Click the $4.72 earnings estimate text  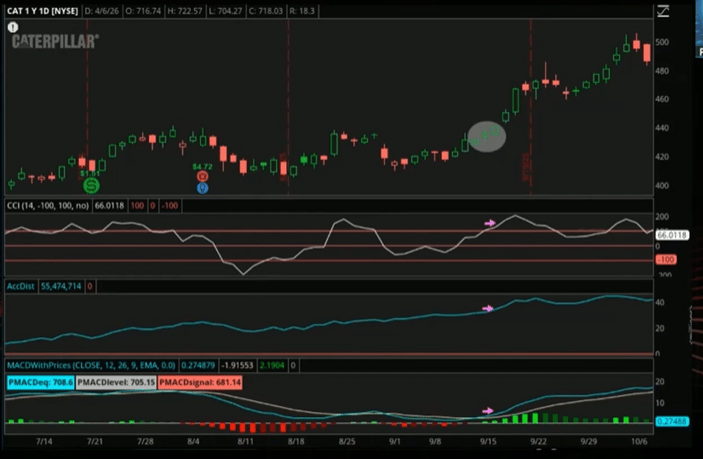(202, 167)
